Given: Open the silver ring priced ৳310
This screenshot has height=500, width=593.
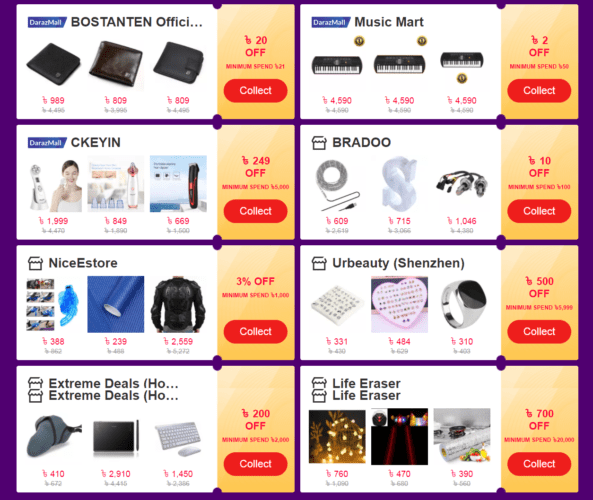Looking at the screenshot, I should 462,304.
